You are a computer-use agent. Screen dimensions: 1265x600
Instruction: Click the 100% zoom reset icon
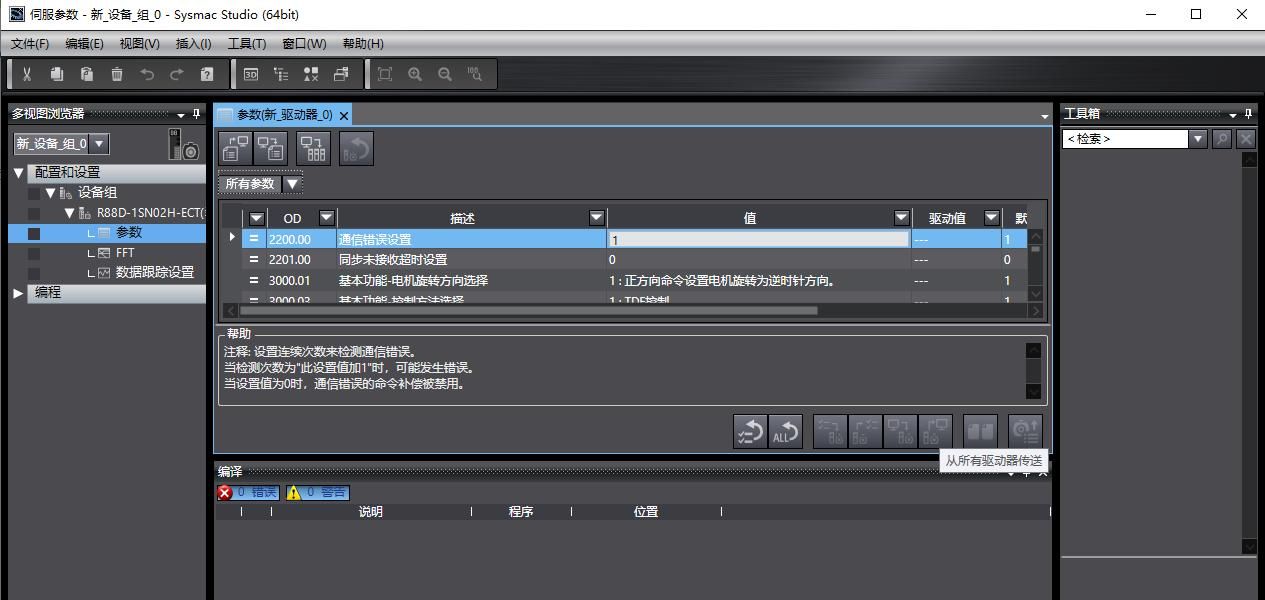click(475, 74)
